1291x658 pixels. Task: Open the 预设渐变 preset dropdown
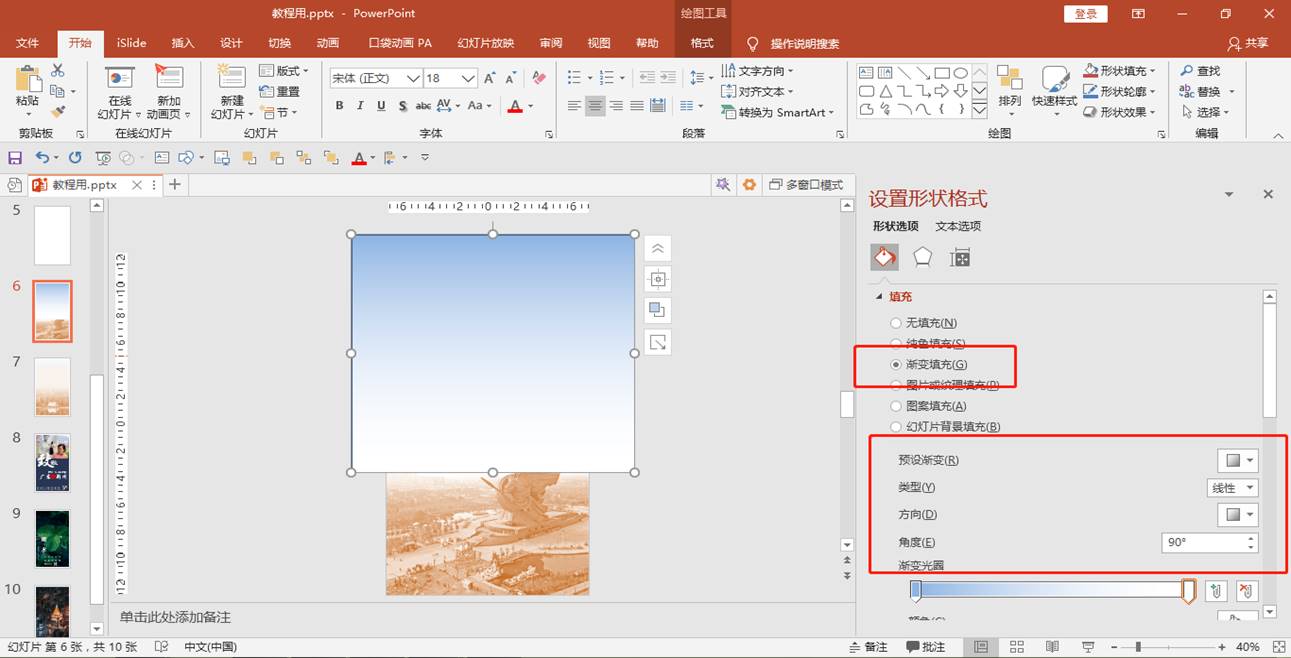pyautogui.click(x=1238, y=460)
